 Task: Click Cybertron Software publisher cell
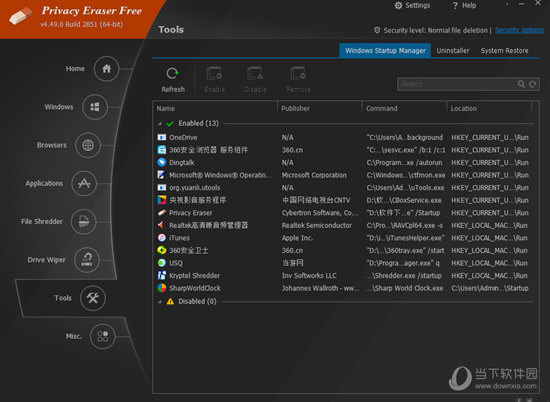320,213
